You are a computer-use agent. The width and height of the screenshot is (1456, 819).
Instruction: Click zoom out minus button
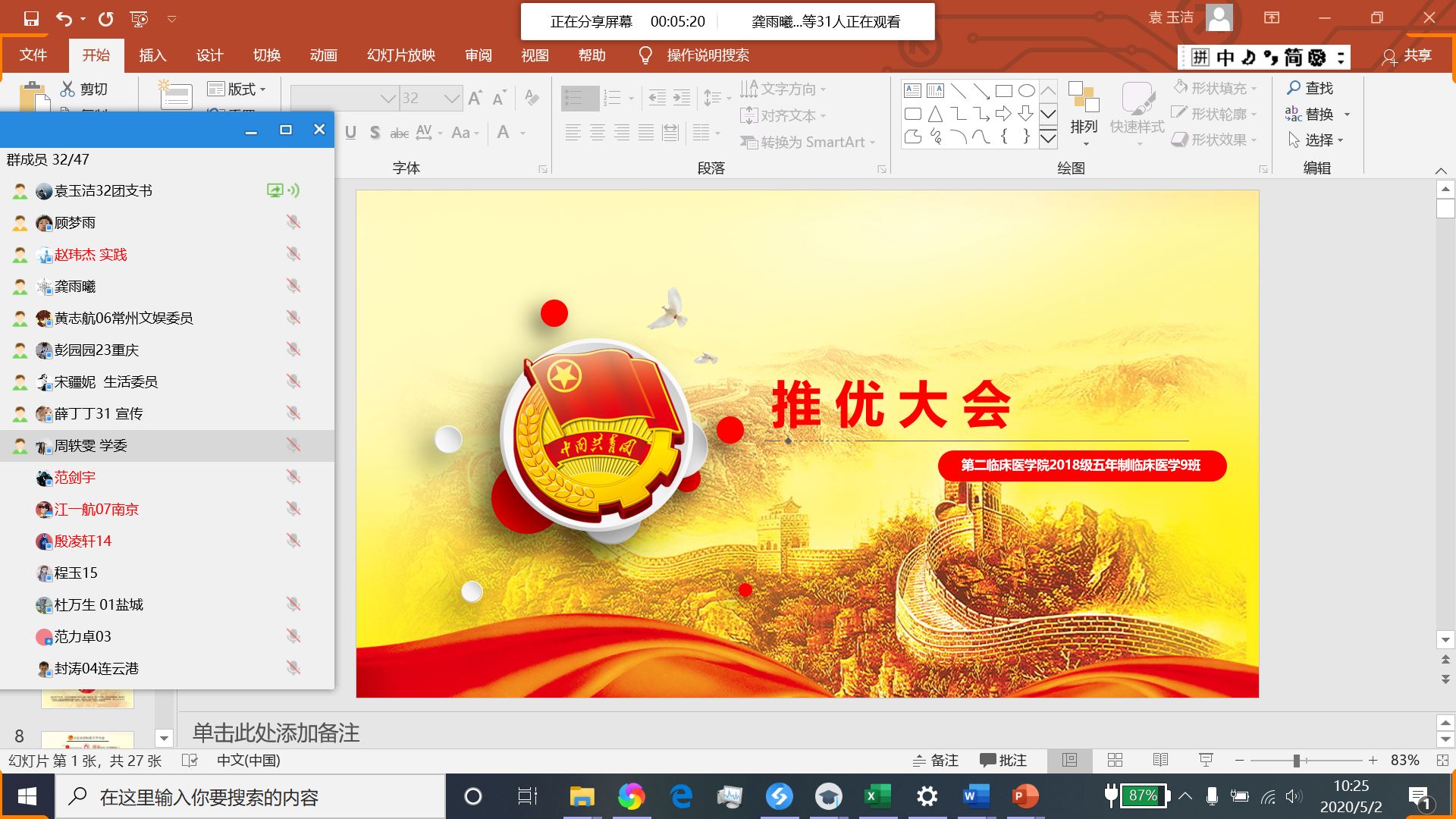point(1239,760)
